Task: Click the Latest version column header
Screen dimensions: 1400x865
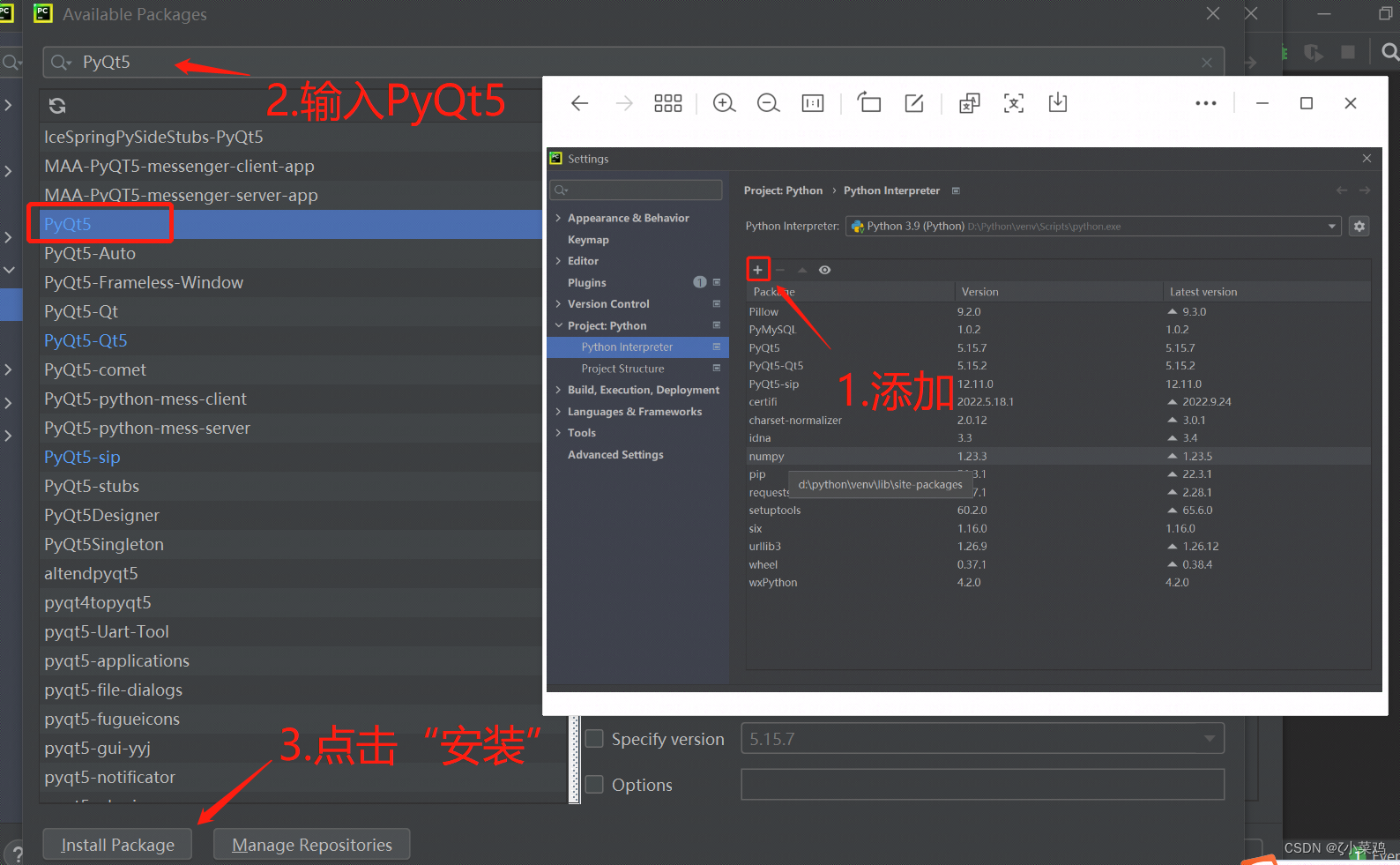Action: tap(1265, 292)
